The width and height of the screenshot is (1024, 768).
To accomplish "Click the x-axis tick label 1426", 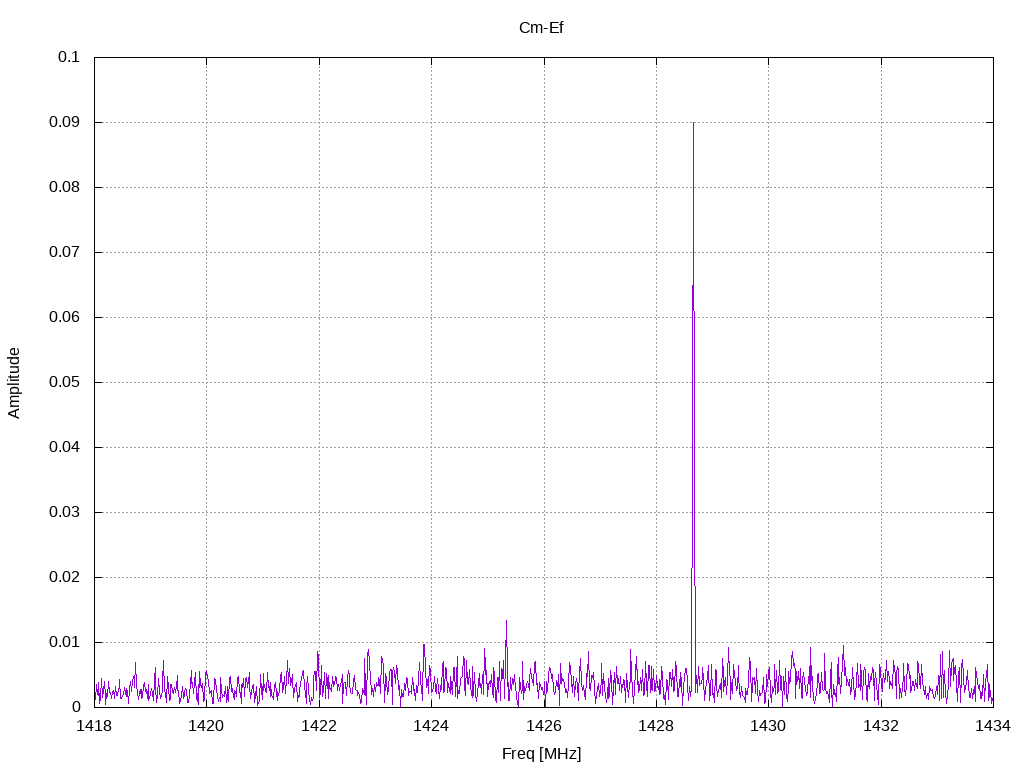I will tap(544, 726).
